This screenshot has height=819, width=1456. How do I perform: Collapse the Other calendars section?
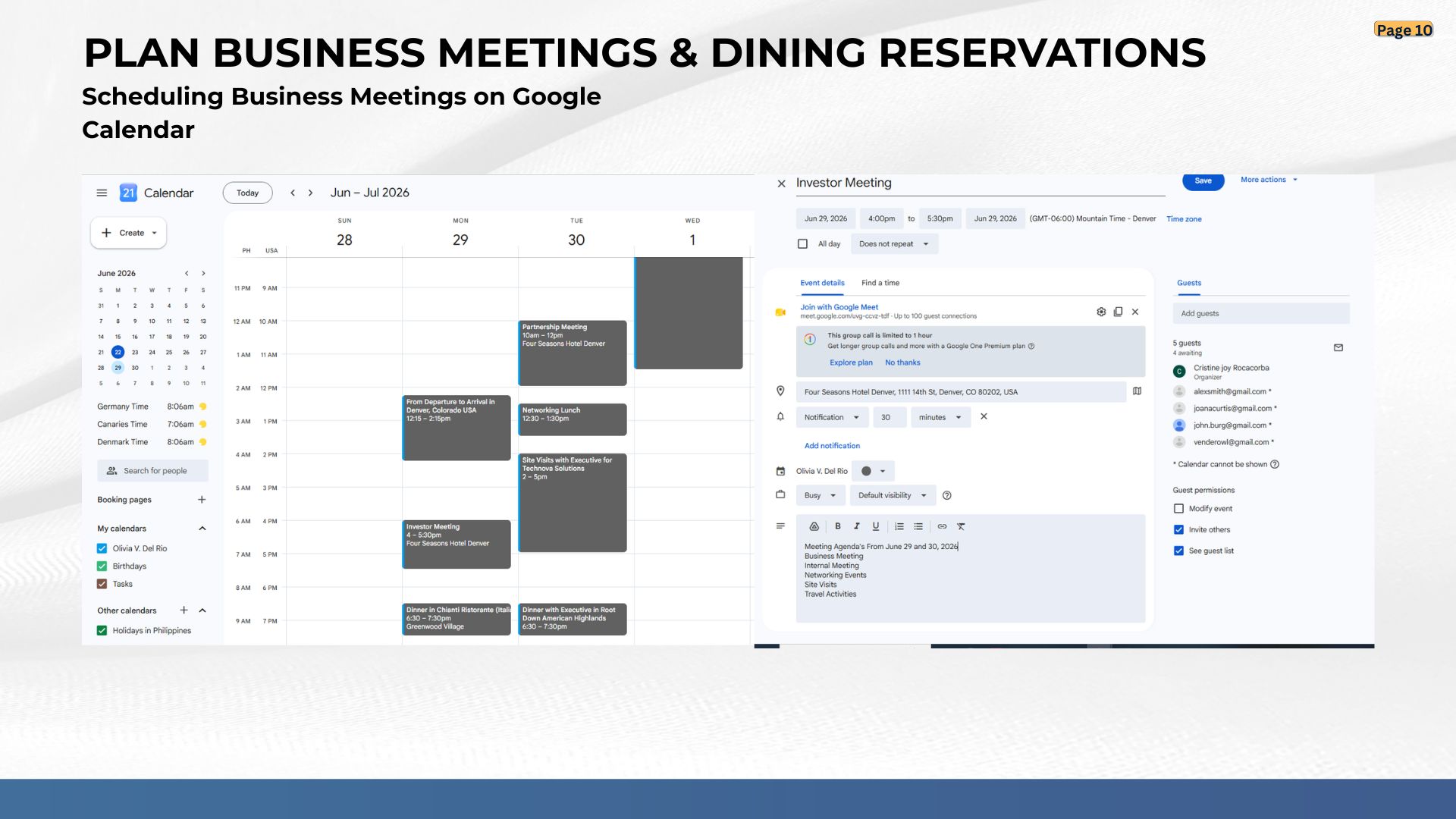pyautogui.click(x=202, y=610)
